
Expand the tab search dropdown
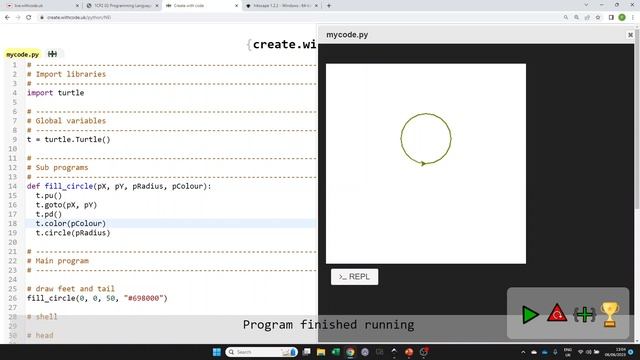pyautogui.click(x=587, y=5)
